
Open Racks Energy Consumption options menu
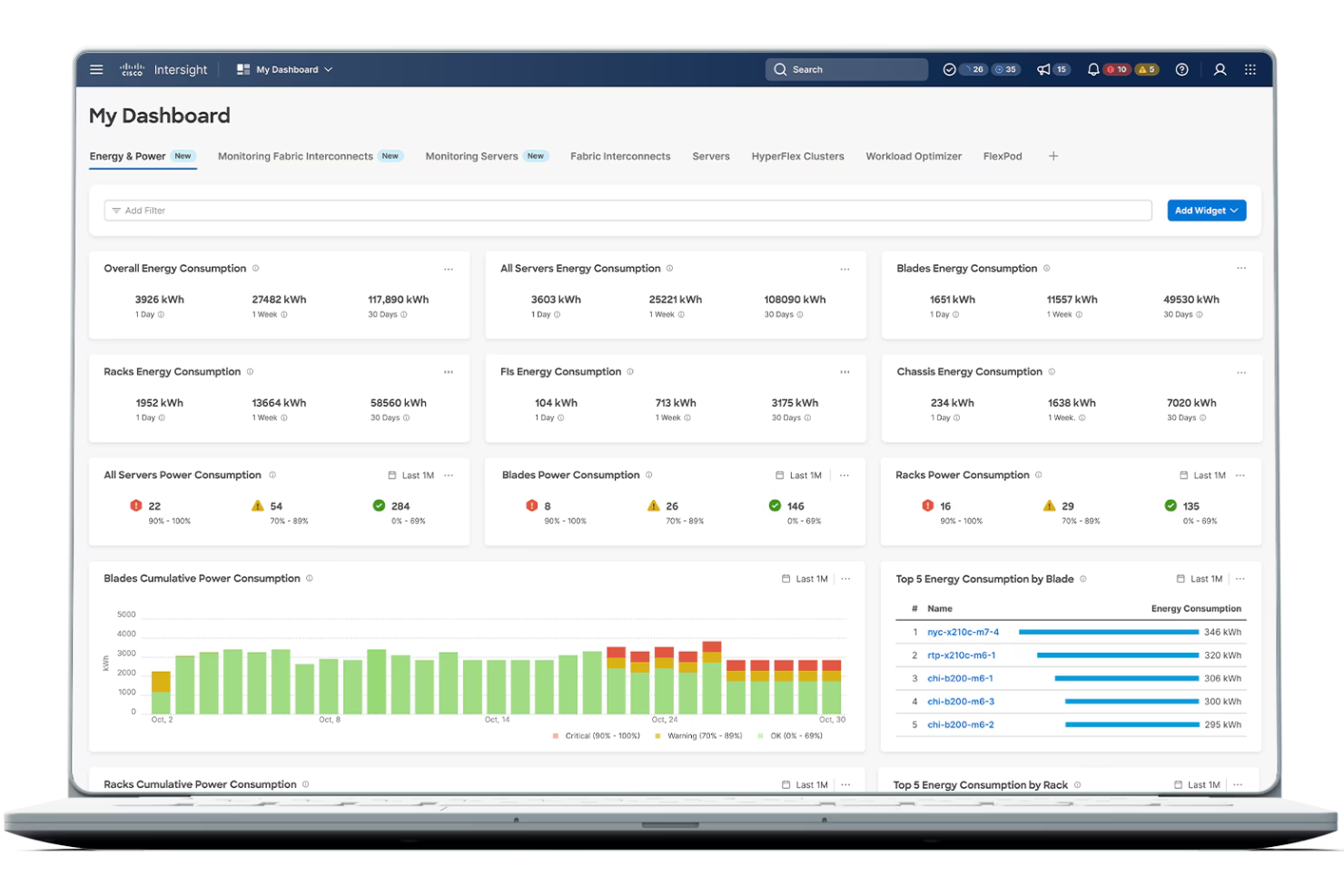point(449,372)
